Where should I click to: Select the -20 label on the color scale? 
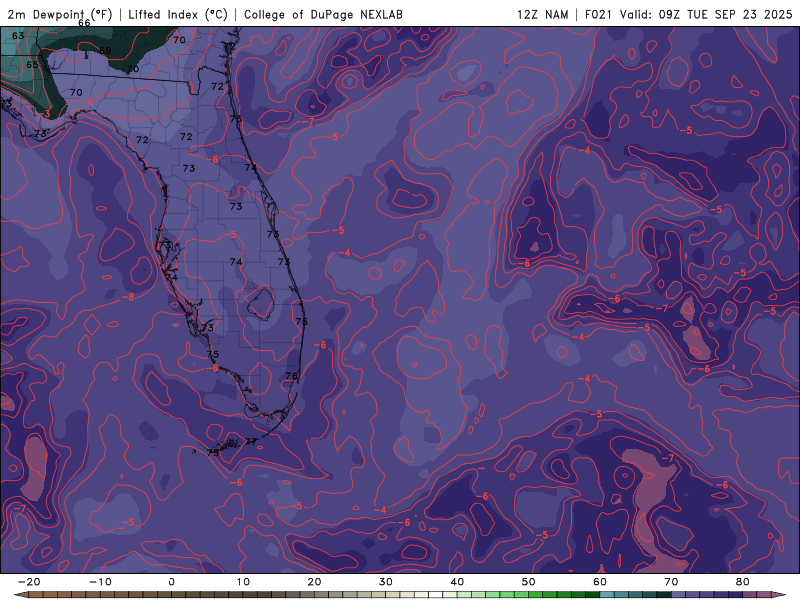pyautogui.click(x=29, y=582)
